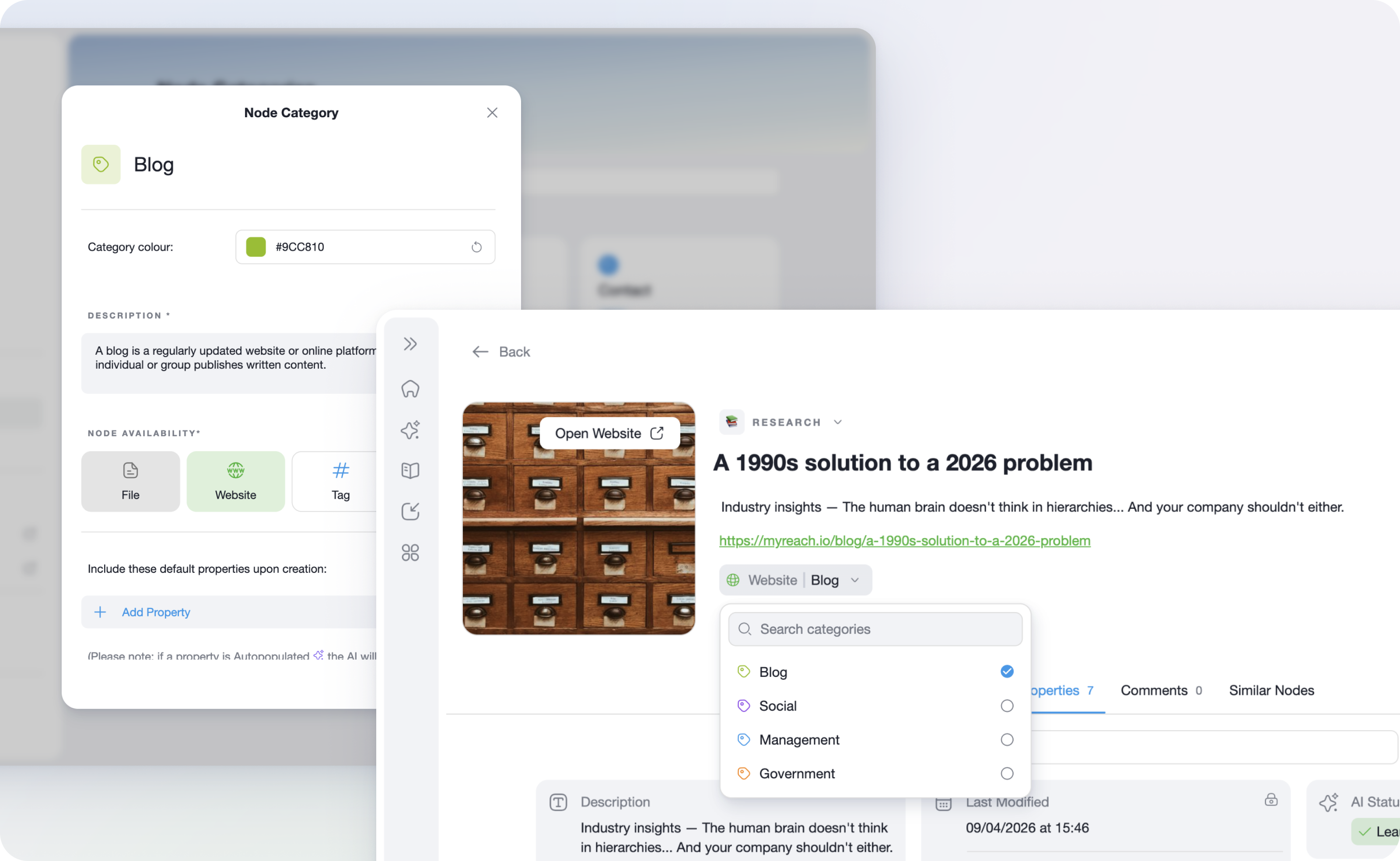Click the Search categories input field
The image size is (1400, 861).
pyautogui.click(x=875, y=629)
